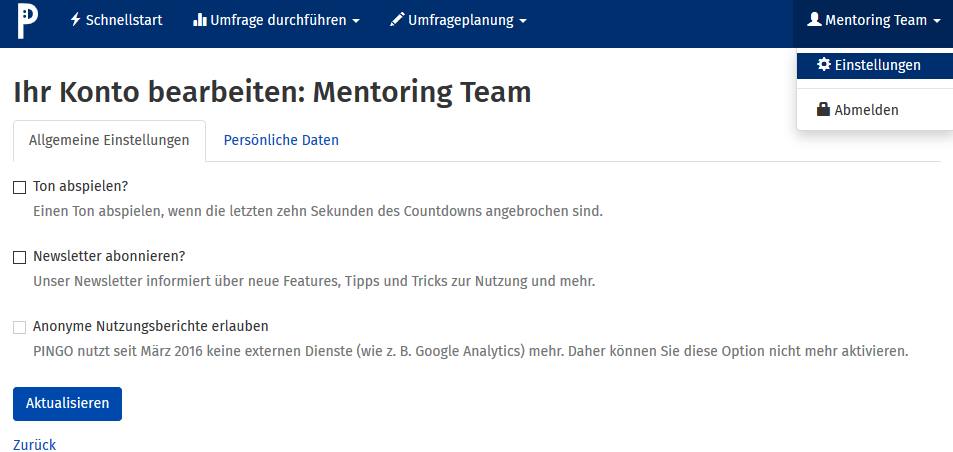Viewport: 953px width, 452px height.
Task: Click the user icon beside Mentoring Team
Action: coord(814,20)
